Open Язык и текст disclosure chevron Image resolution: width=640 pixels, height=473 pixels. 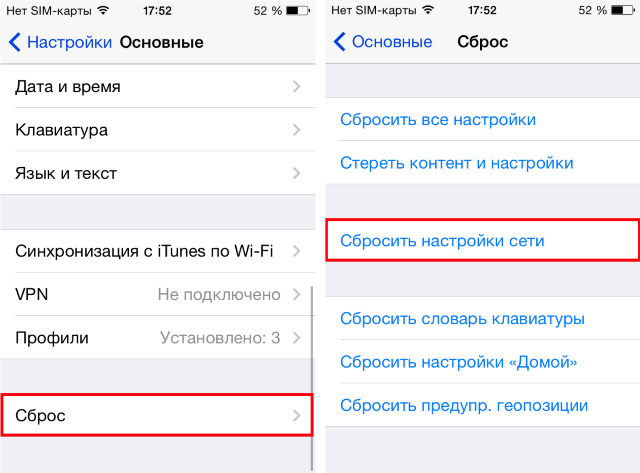point(297,173)
